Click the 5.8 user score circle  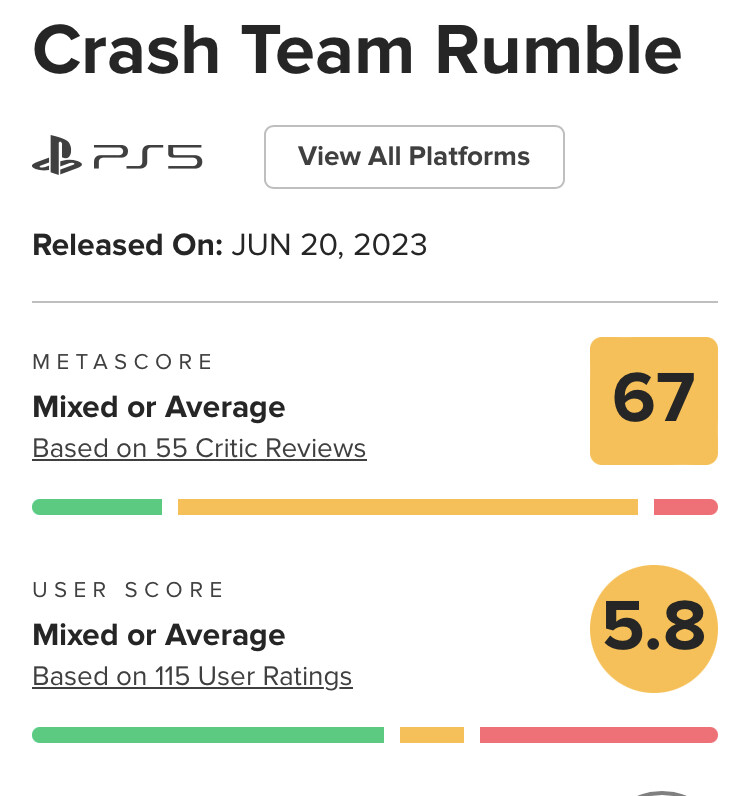[654, 629]
